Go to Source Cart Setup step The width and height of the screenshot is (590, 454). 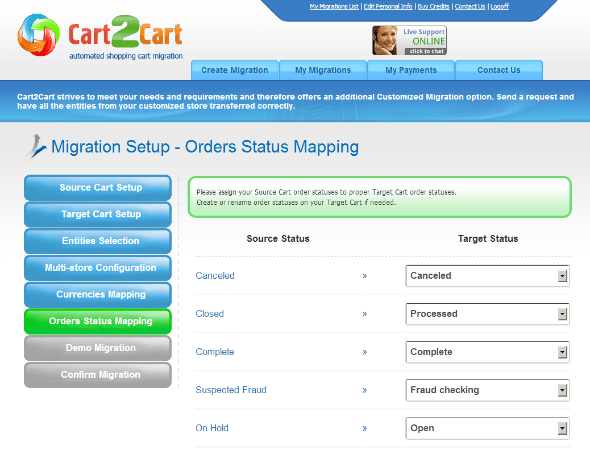(98, 188)
